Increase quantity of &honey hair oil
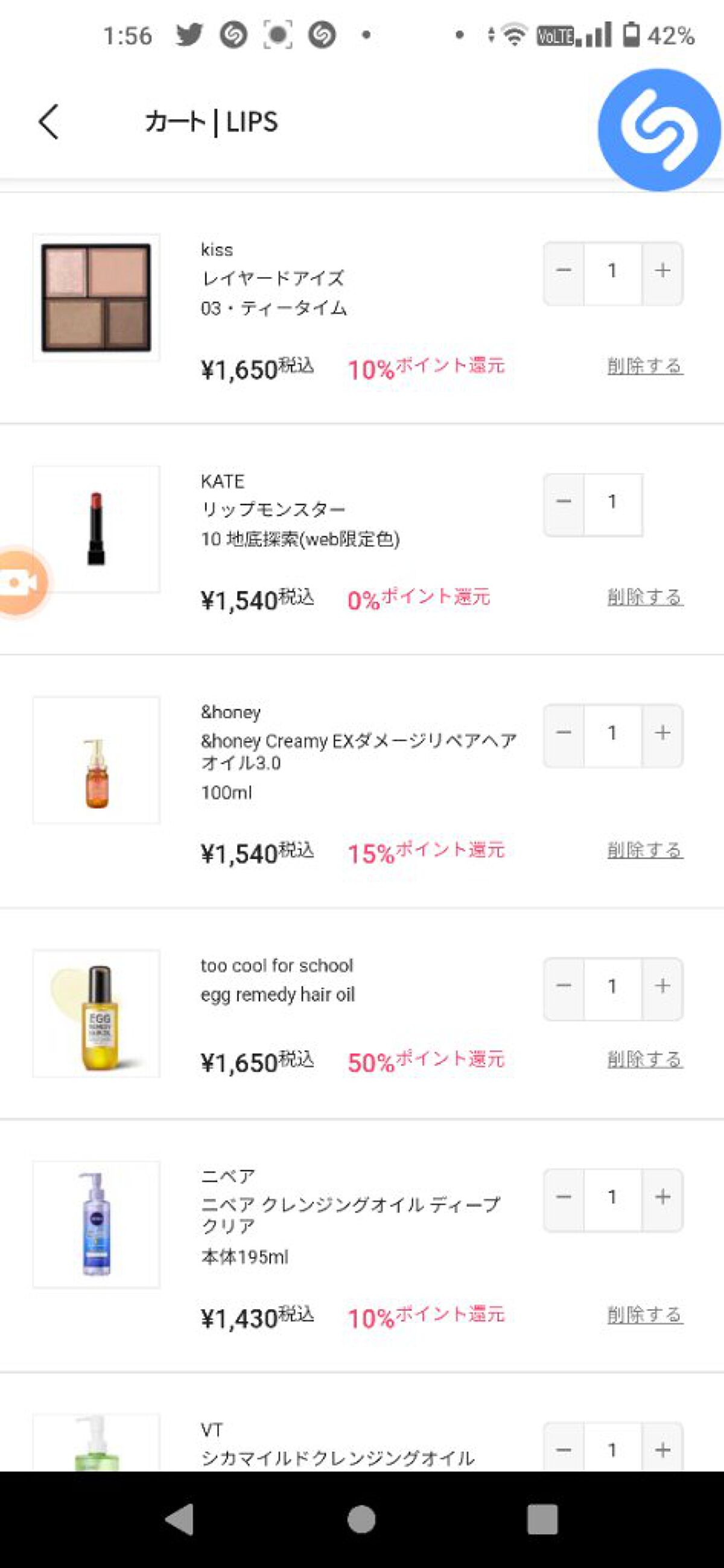 (662, 733)
